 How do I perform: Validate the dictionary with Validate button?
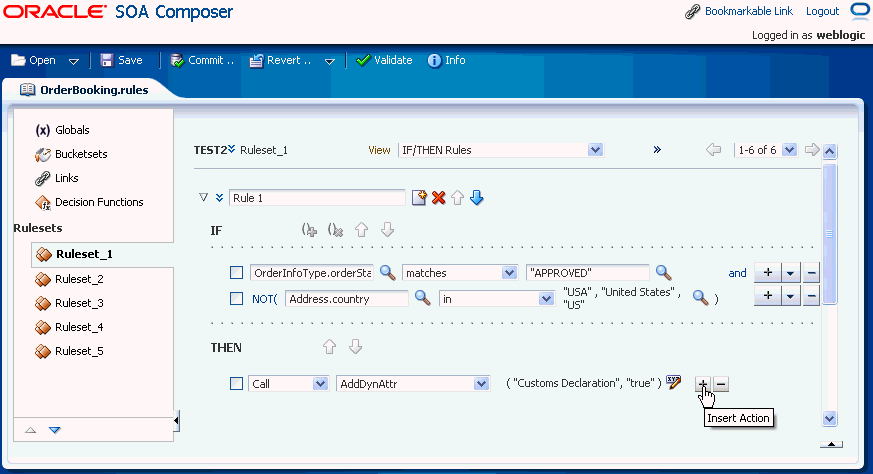click(384, 60)
